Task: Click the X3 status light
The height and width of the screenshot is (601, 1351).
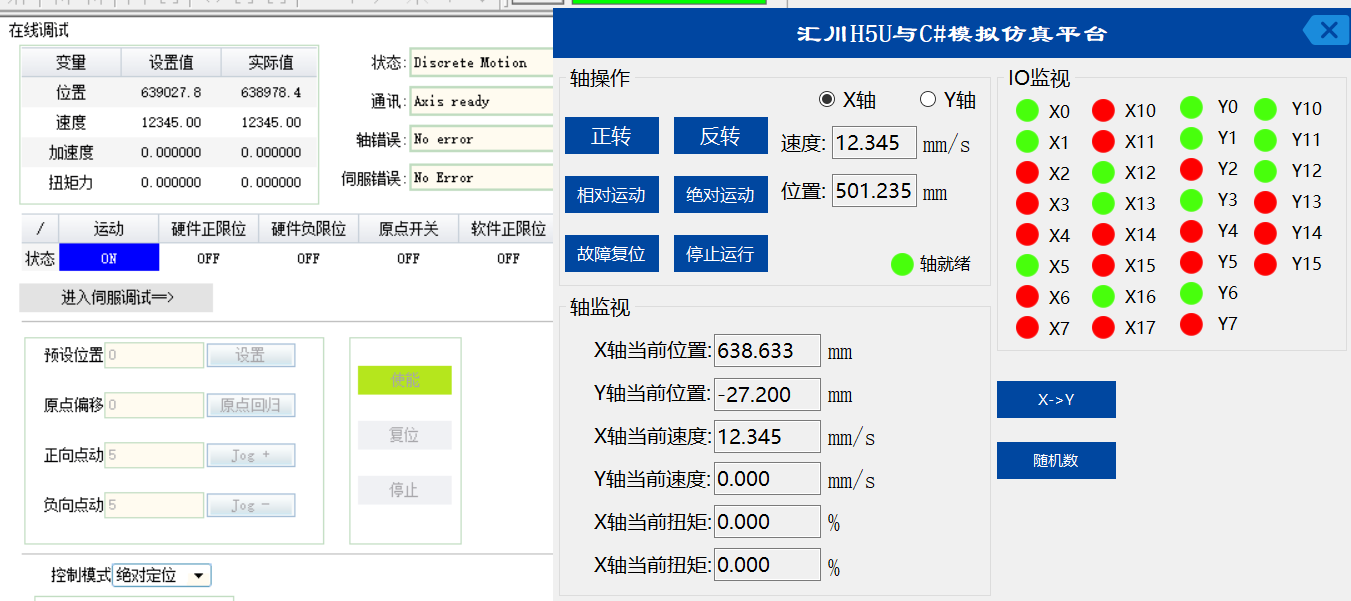Action: click(x=1027, y=203)
